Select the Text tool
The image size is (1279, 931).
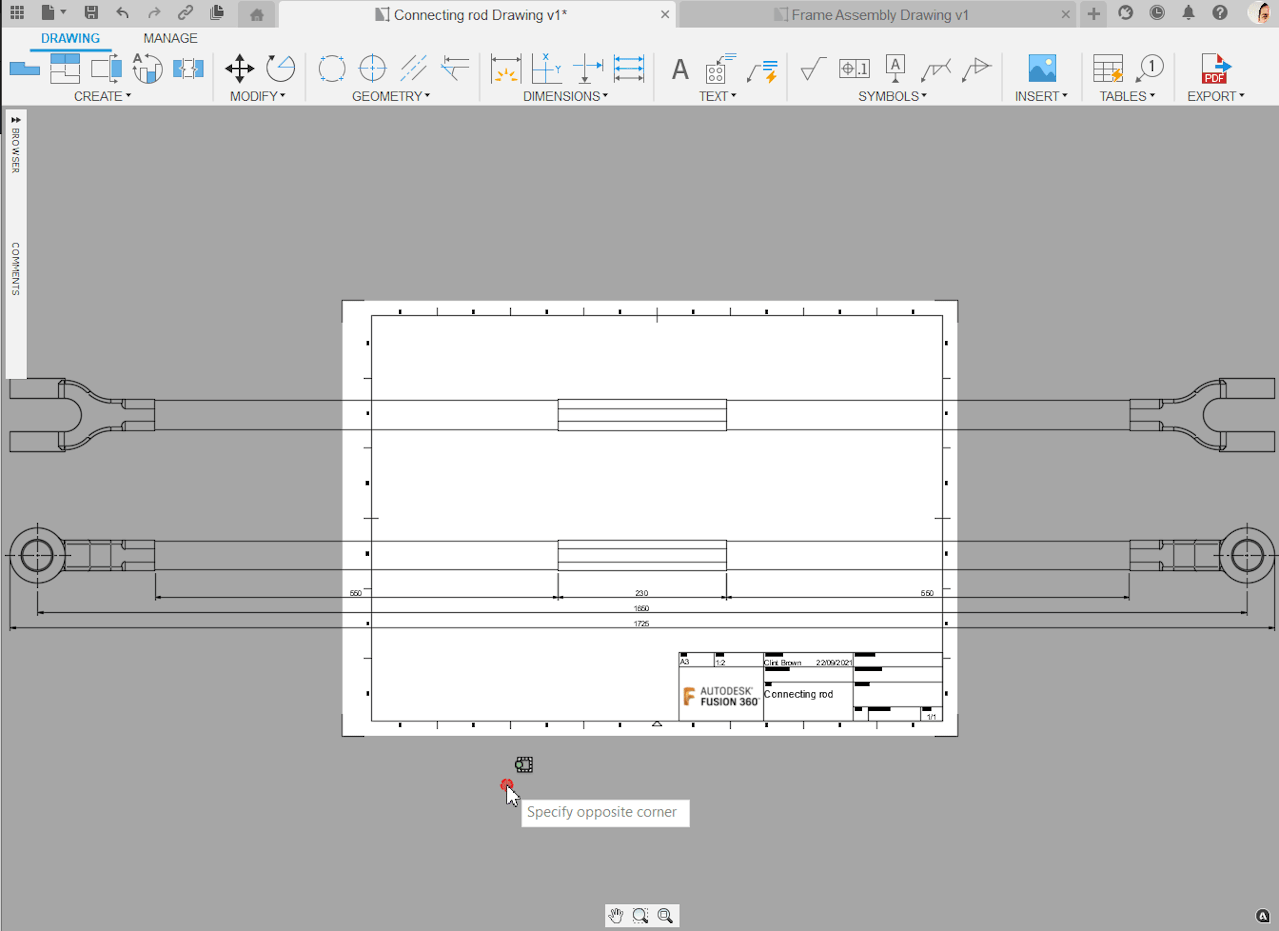pyautogui.click(x=680, y=69)
